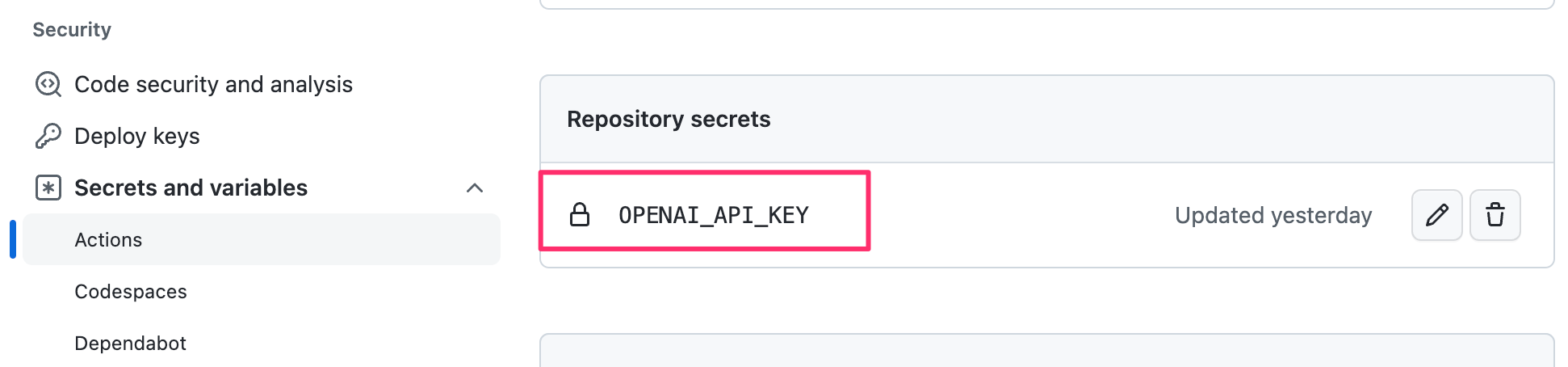Screen dimensions: 1568x367
Task: Click the panel border above Repository secrets
Action: [1047, 5]
